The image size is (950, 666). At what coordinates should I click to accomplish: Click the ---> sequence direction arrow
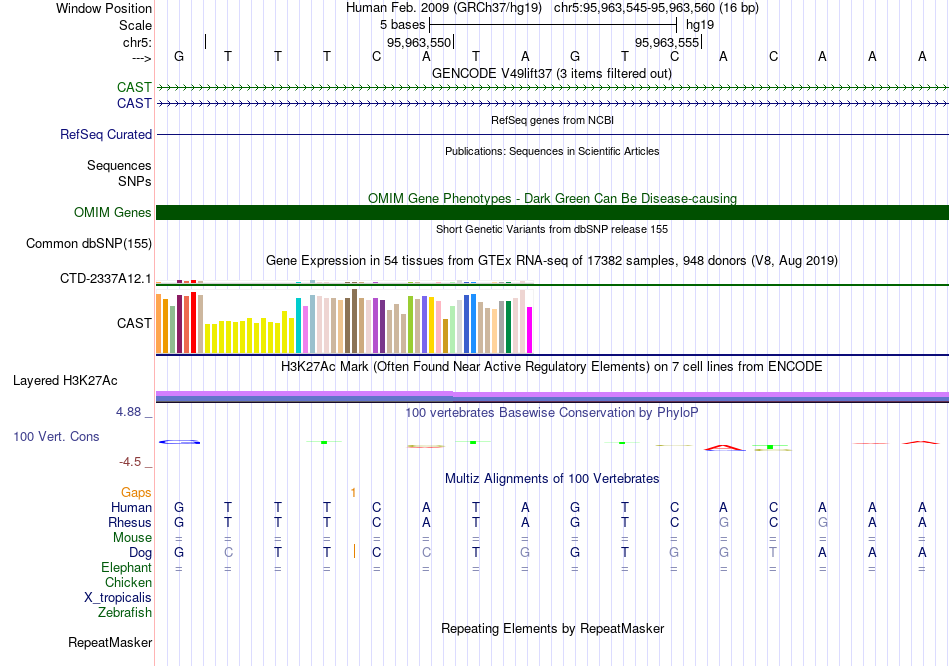pos(142,58)
